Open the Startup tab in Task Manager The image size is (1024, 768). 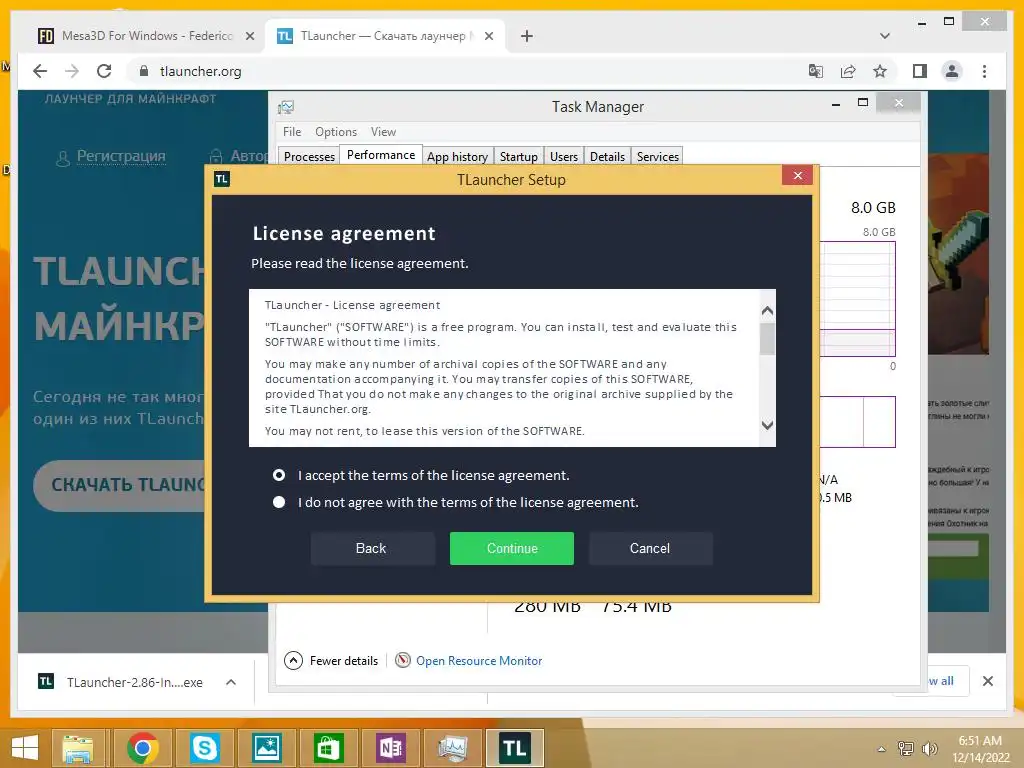pyautogui.click(x=519, y=157)
